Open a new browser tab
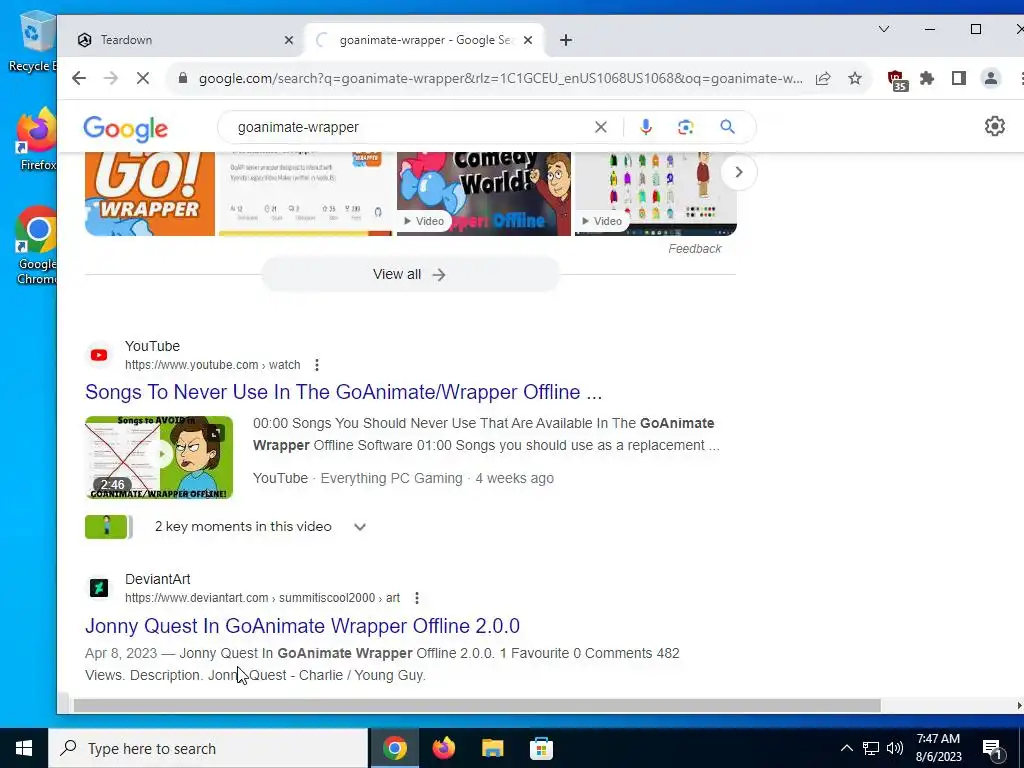This screenshot has width=1024, height=768. (566, 40)
